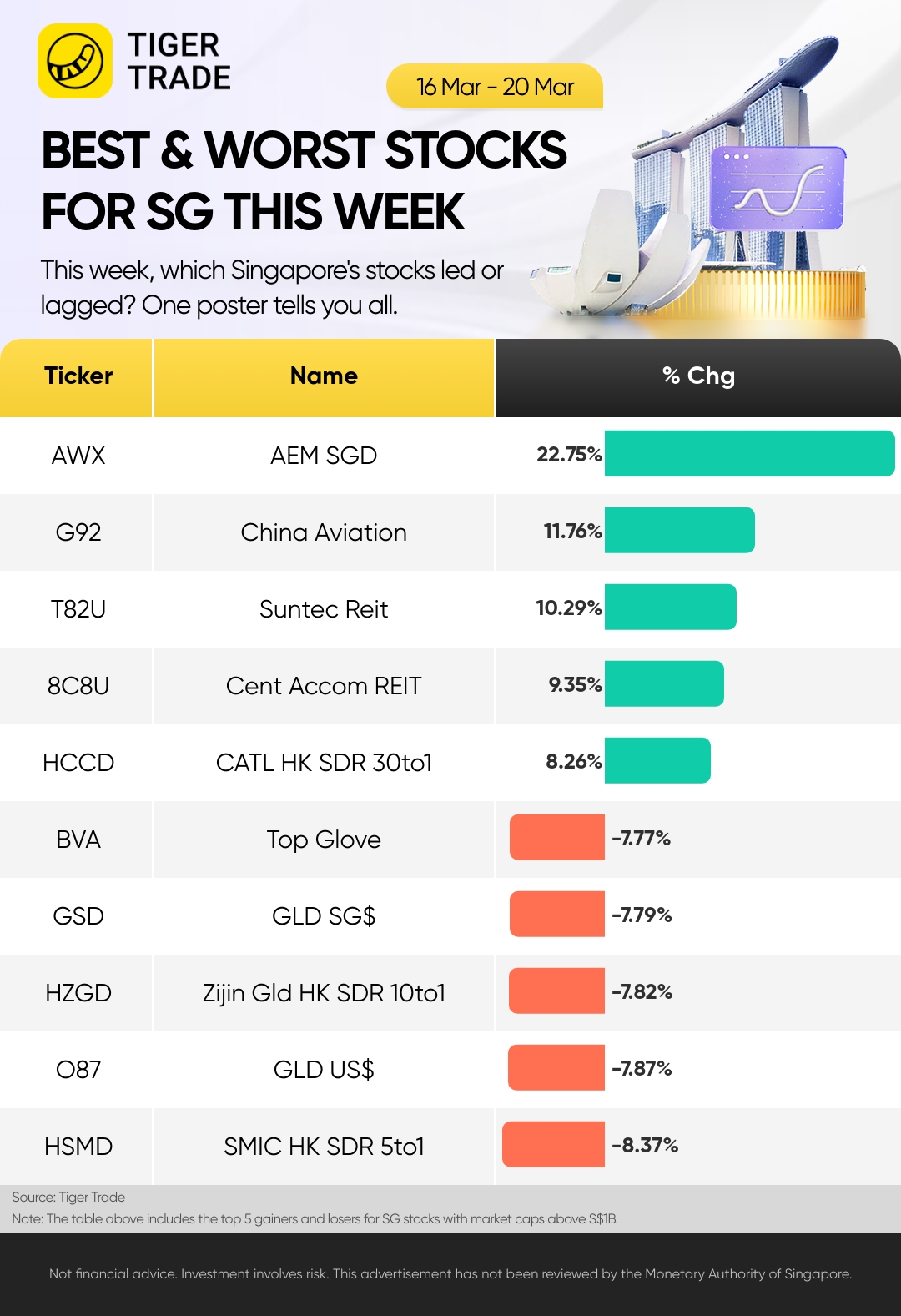Click the red -8.37% bar for SMIC
This screenshot has width=901, height=1316.
click(x=553, y=1144)
